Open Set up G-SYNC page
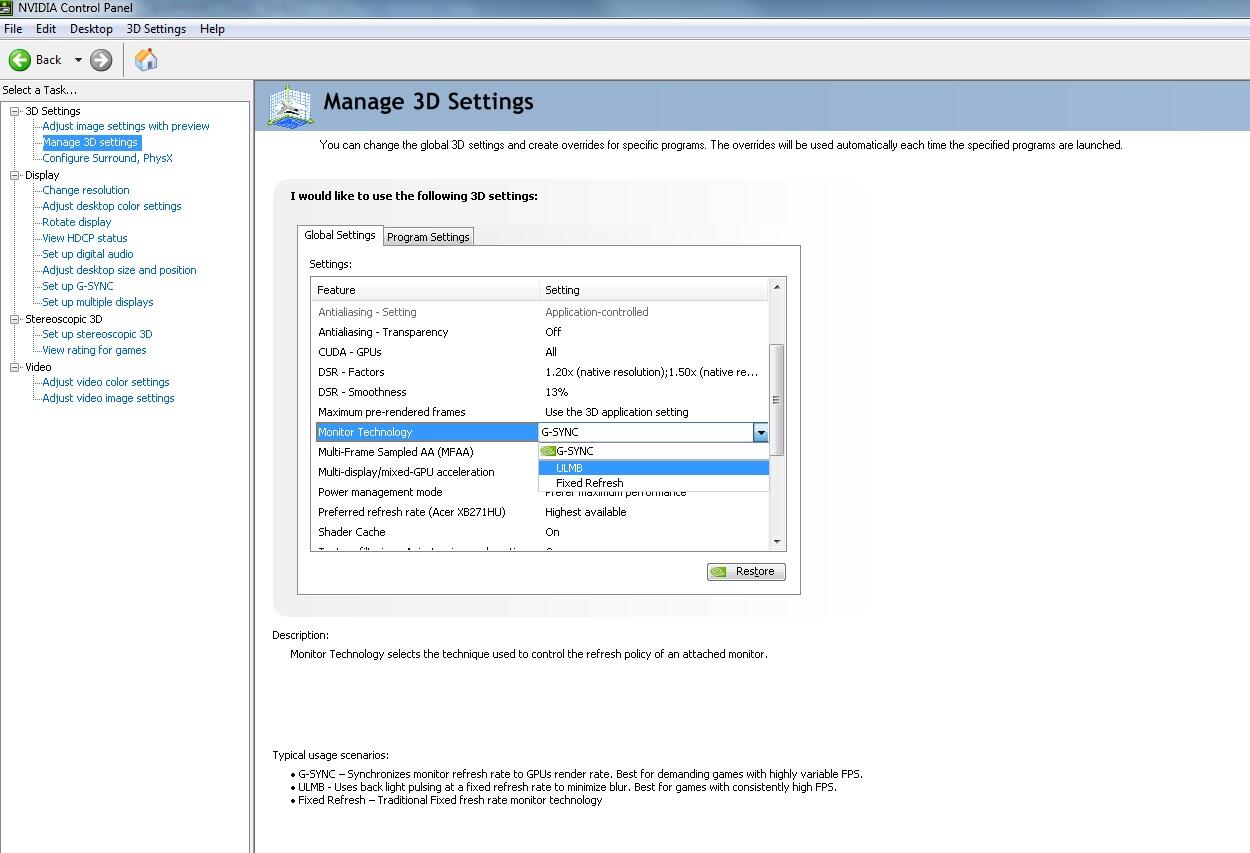This screenshot has height=853, width=1250. click(78, 286)
